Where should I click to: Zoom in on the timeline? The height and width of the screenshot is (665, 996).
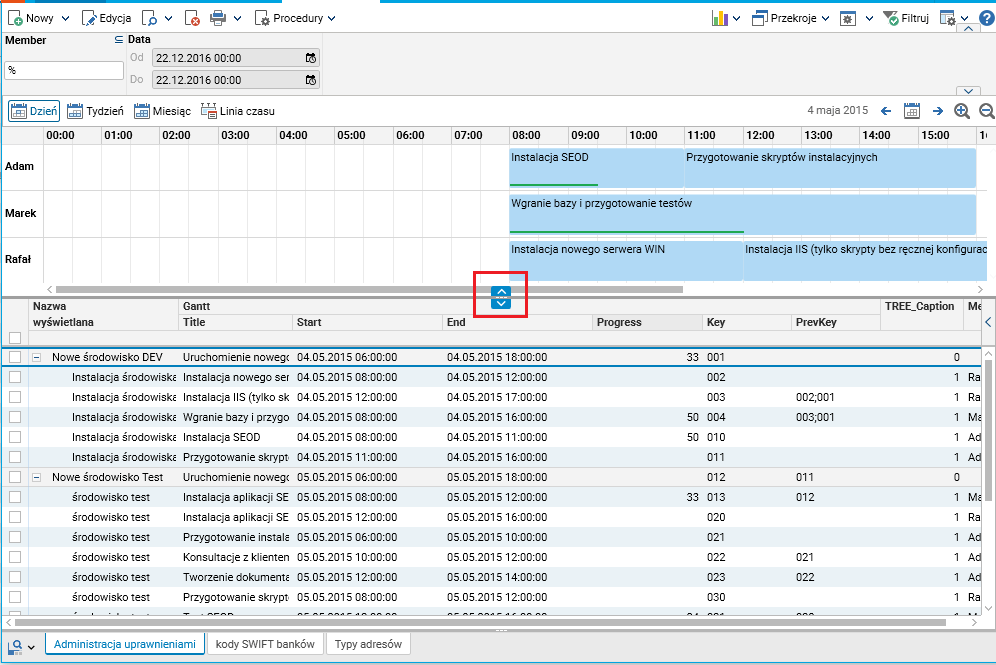pyautogui.click(x=962, y=111)
